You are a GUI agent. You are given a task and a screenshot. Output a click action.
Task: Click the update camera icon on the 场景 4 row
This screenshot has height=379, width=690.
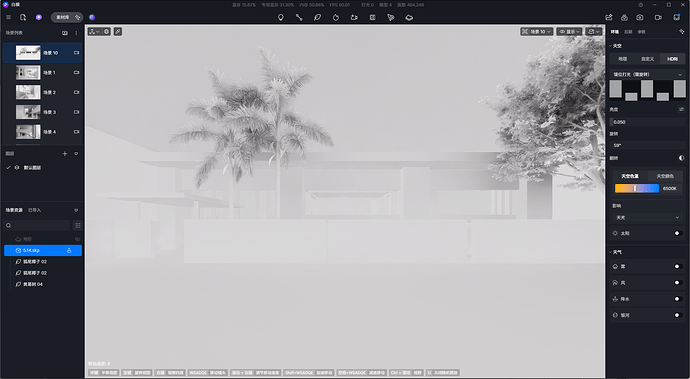point(77,132)
